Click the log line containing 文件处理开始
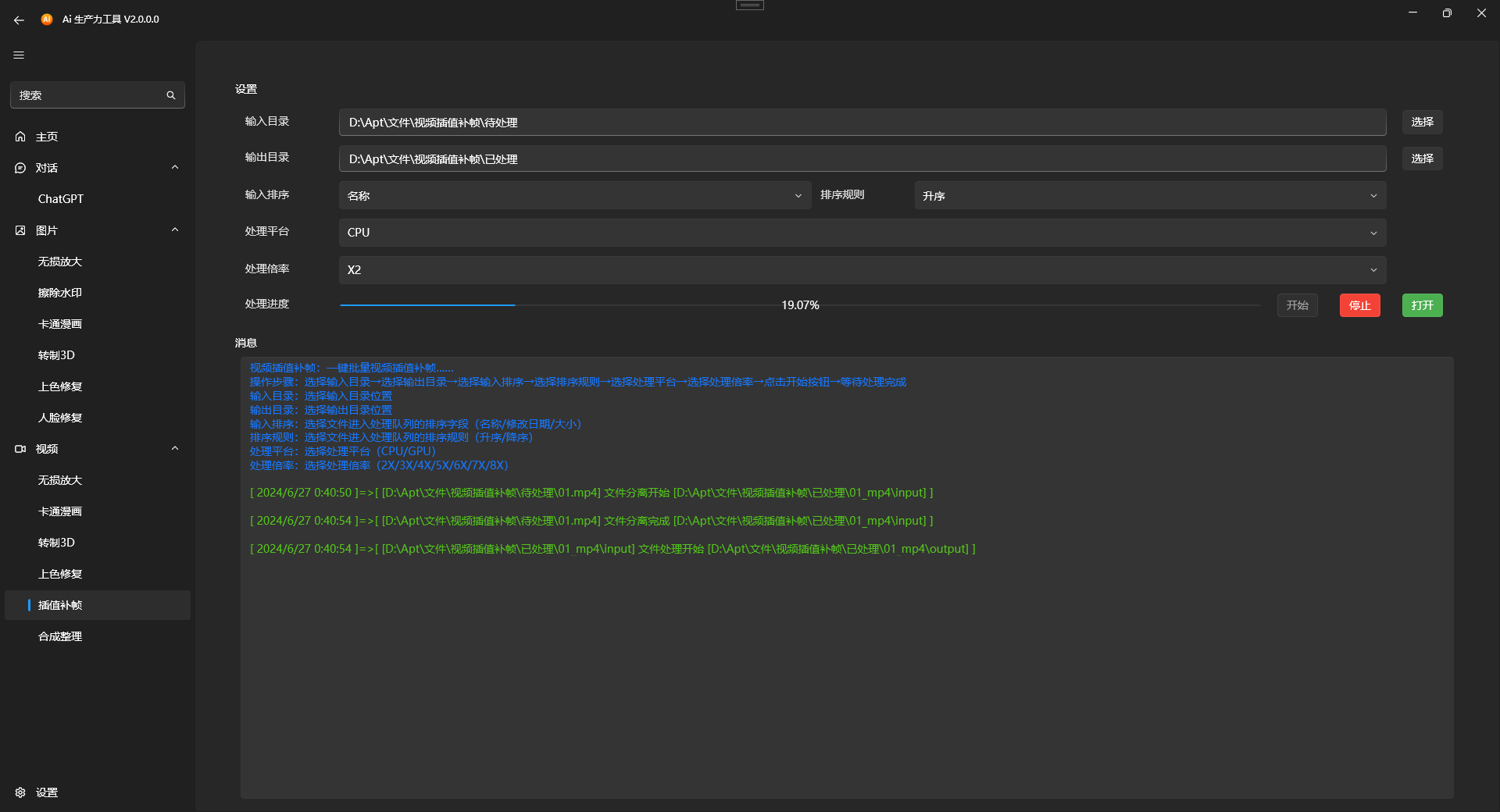This screenshot has width=1500, height=812. [x=612, y=549]
